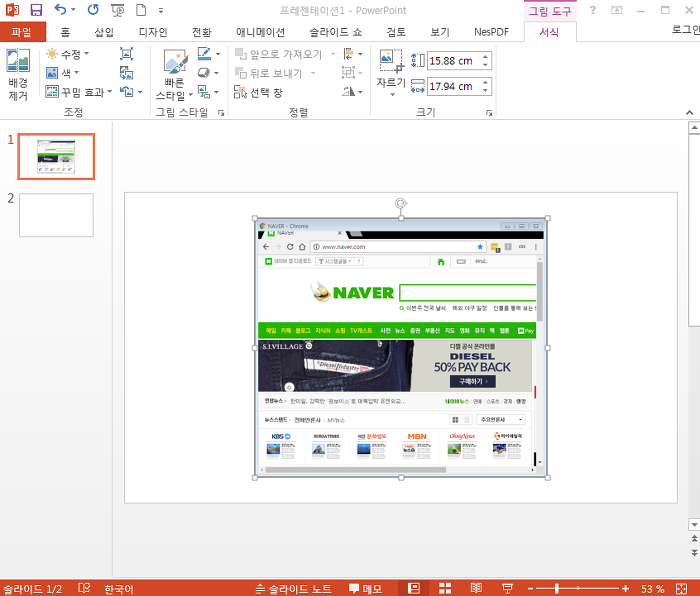The width and height of the screenshot is (700, 596).
Task: Switch to Slide Sorter view icon
Action: point(445,588)
